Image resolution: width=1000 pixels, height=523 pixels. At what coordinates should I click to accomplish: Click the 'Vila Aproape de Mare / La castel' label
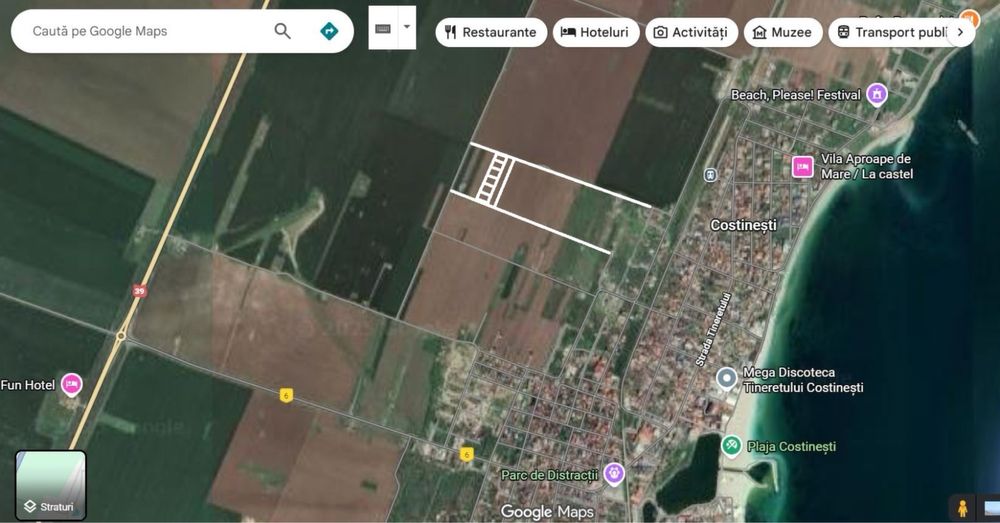click(867, 166)
